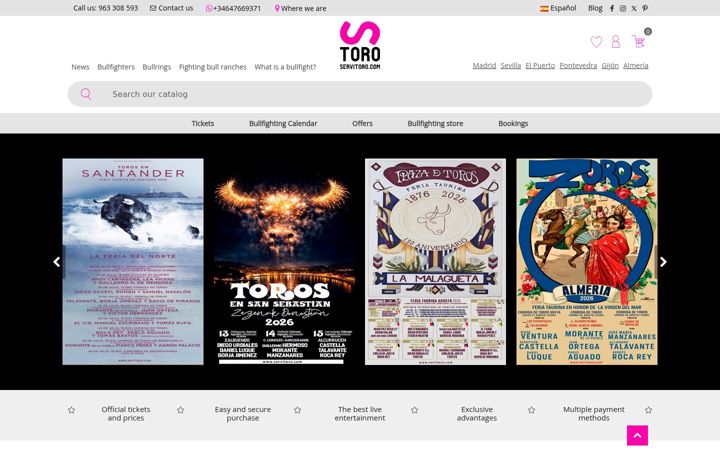The image size is (720, 450).
Task: Go to previous carousel slide arrow
Action: (x=56, y=262)
